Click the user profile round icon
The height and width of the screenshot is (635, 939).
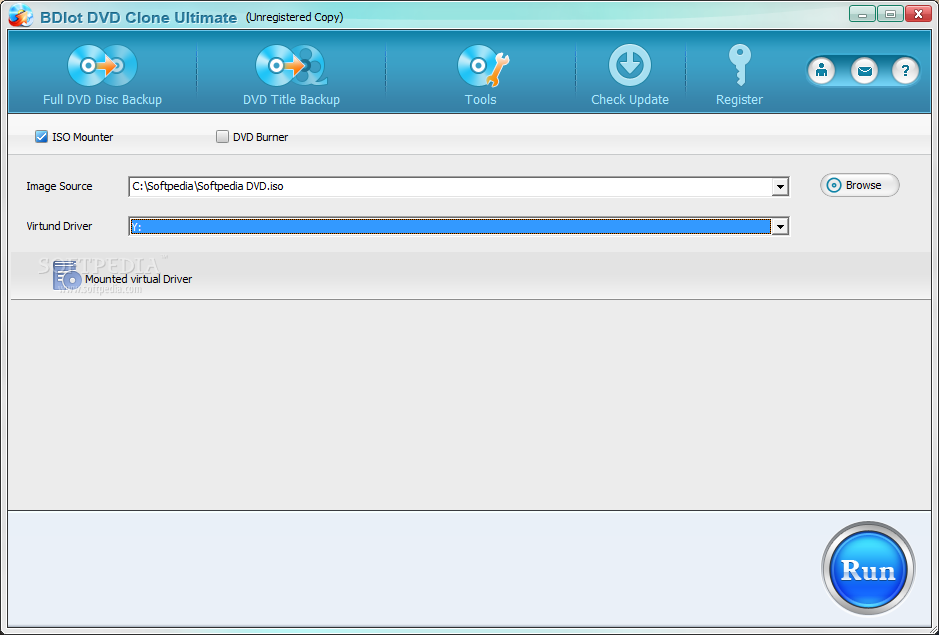pyautogui.click(x=821, y=71)
